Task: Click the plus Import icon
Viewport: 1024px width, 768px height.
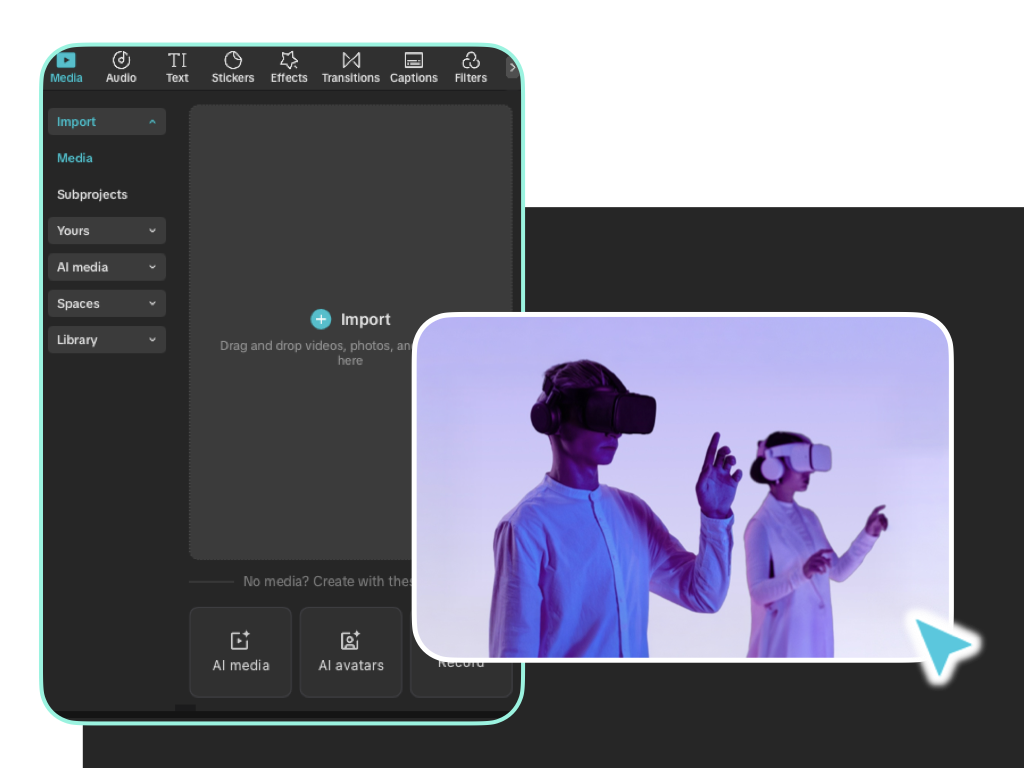Action: coord(321,319)
